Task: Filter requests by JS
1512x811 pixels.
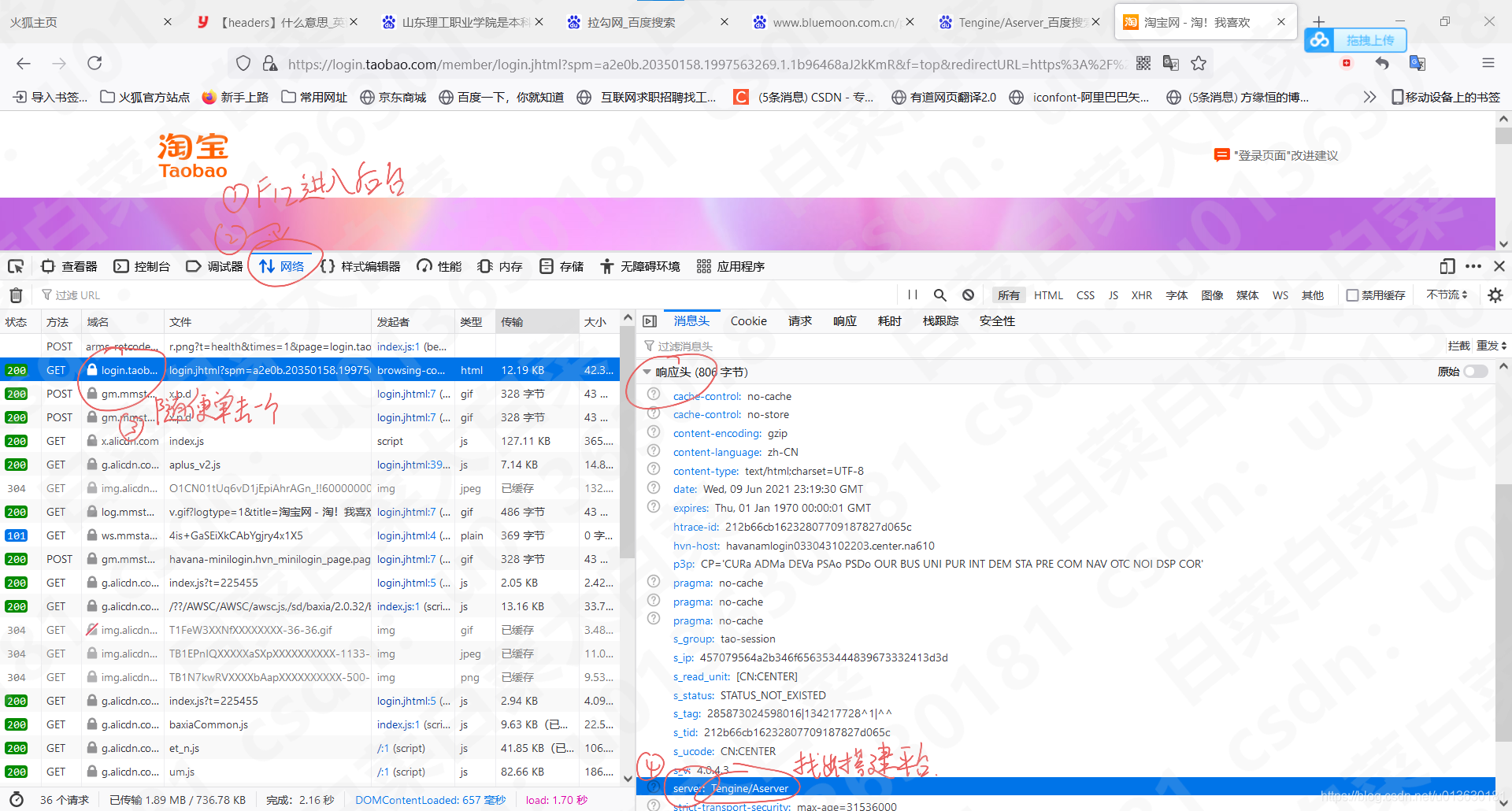Action: point(1113,295)
